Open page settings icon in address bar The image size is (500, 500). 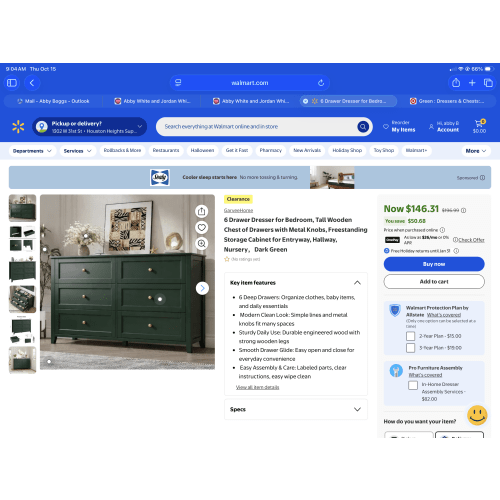click(178, 83)
